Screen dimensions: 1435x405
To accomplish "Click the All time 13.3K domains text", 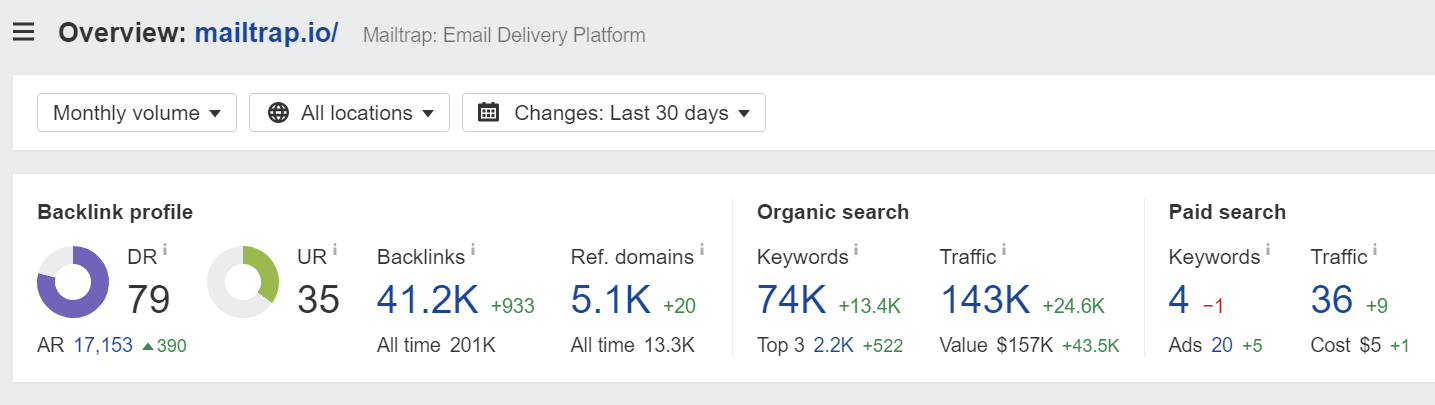I will coord(633,346).
